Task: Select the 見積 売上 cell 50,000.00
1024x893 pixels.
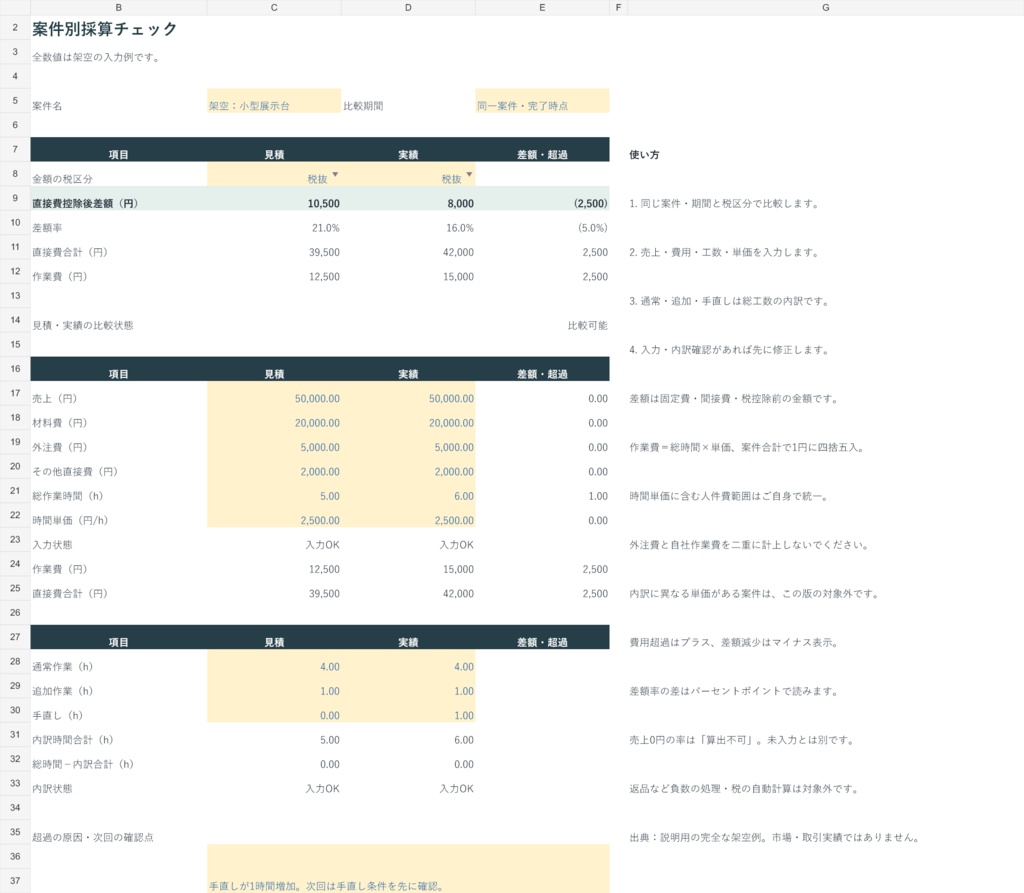Action: [x=274, y=393]
